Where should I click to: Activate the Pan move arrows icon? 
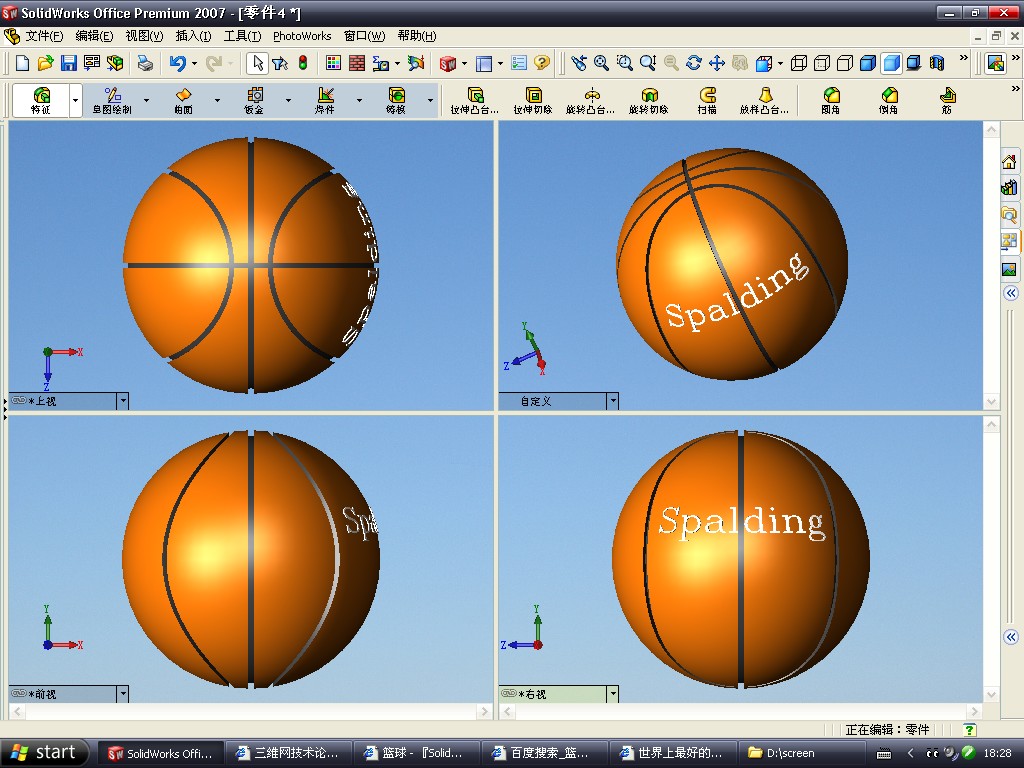pyautogui.click(x=717, y=63)
